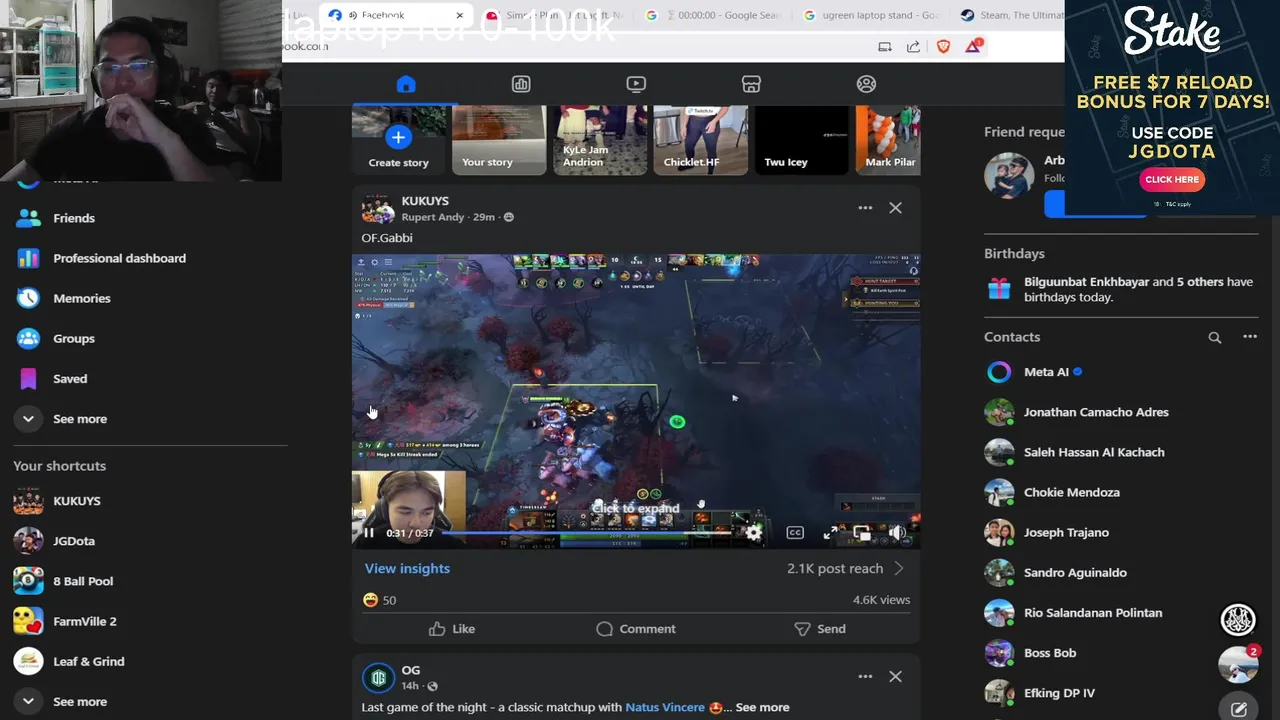
Task: Click the browser share page icon
Action: pyautogui.click(x=913, y=46)
